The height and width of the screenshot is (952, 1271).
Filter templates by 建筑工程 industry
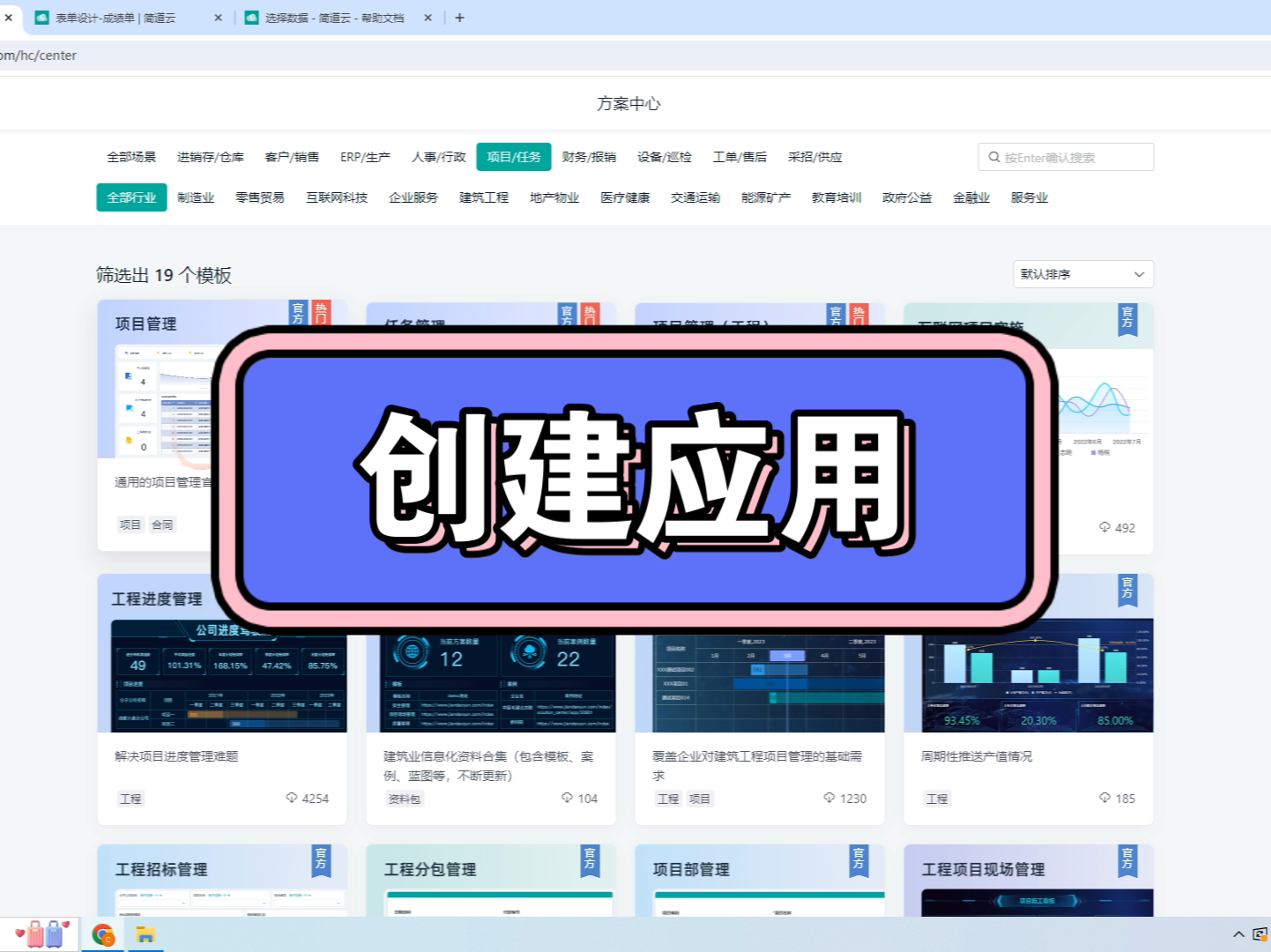point(483,197)
